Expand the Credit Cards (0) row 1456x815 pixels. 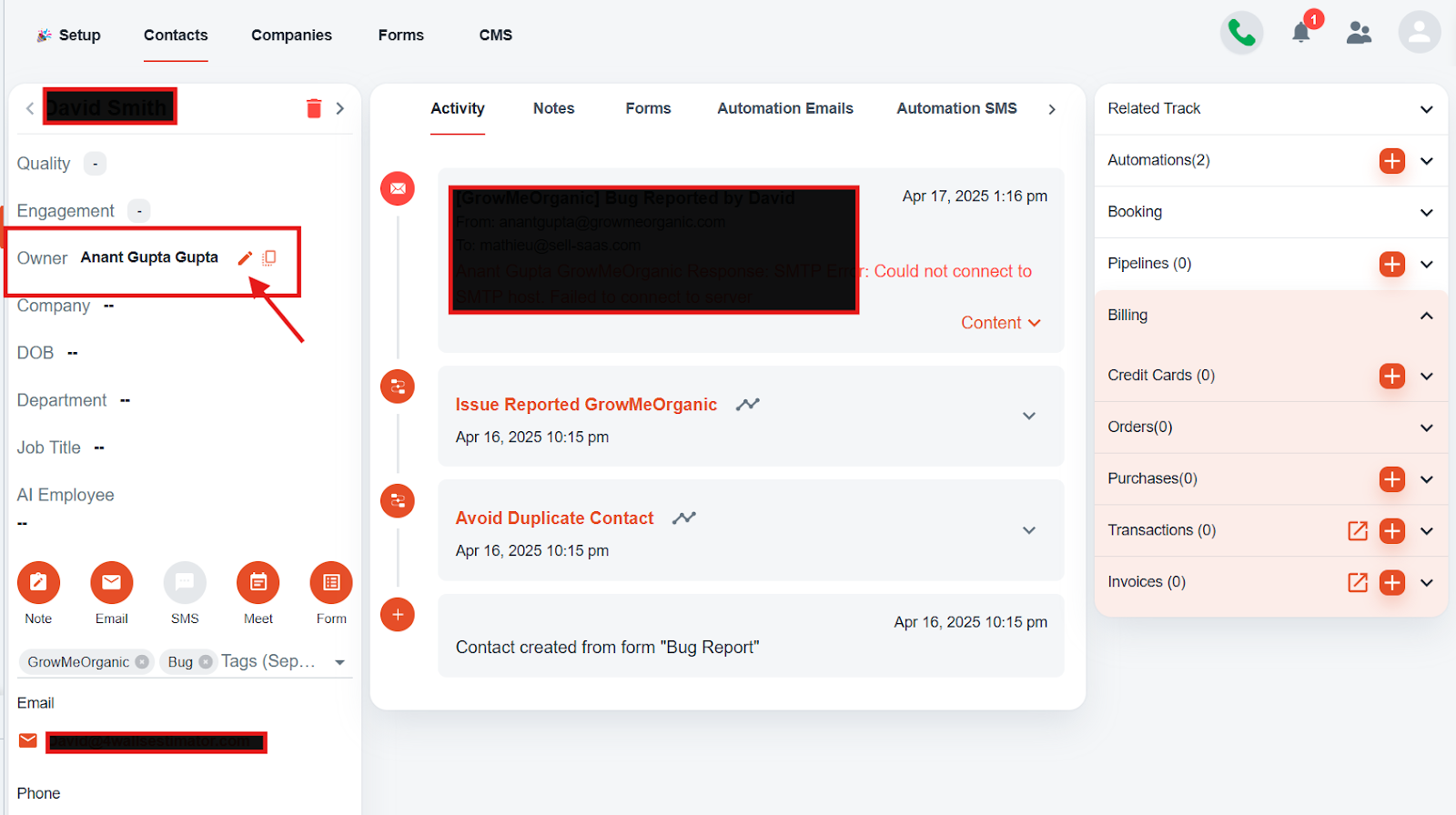tap(1427, 376)
